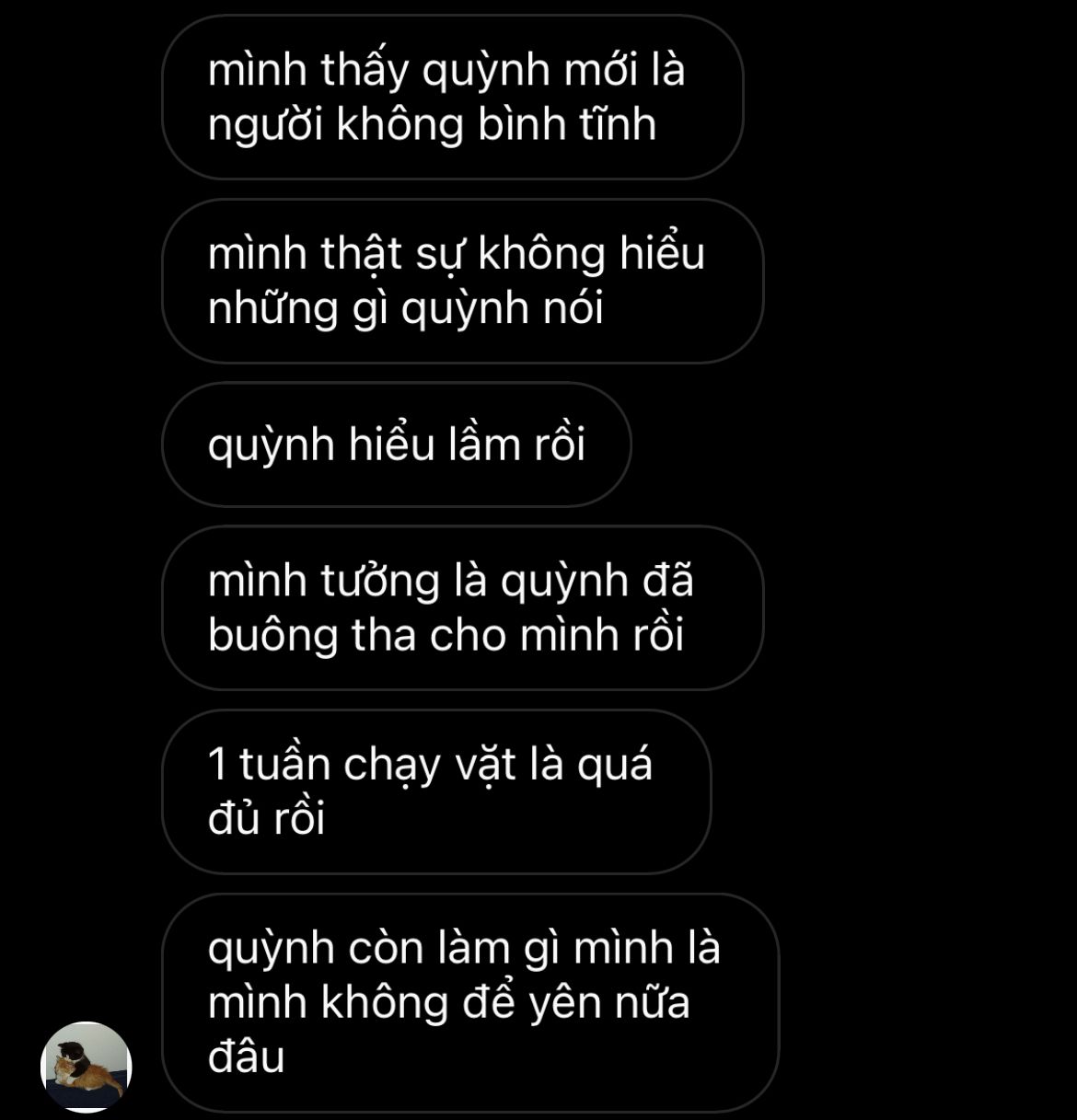Tap the message 'mình tưởng là quỳnh đã buông tha'
This screenshot has width=1077, height=1120.
tap(462, 608)
